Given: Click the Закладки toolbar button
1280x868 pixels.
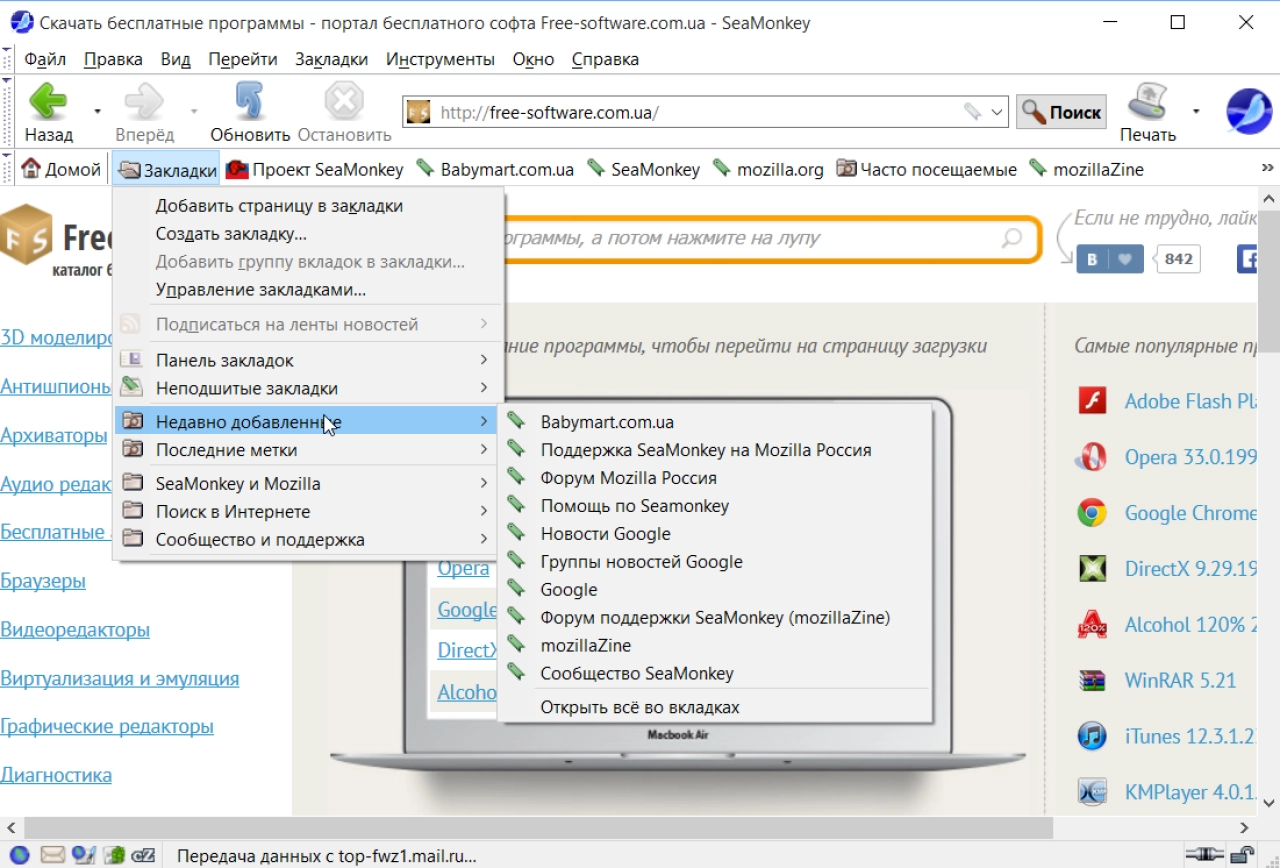Looking at the screenshot, I should pos(166,169).
